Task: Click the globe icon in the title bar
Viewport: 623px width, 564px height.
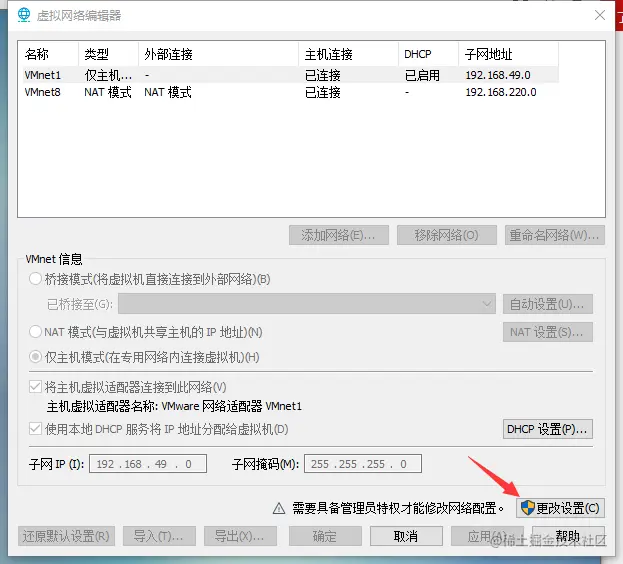Action: click(24, 15)
